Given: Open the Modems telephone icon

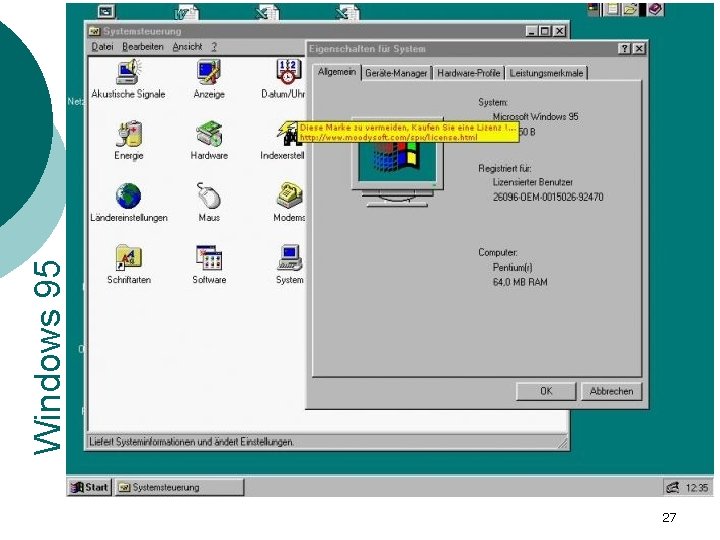Looking at the screenshot, I should pyautogui.click(x=289, y=196).
